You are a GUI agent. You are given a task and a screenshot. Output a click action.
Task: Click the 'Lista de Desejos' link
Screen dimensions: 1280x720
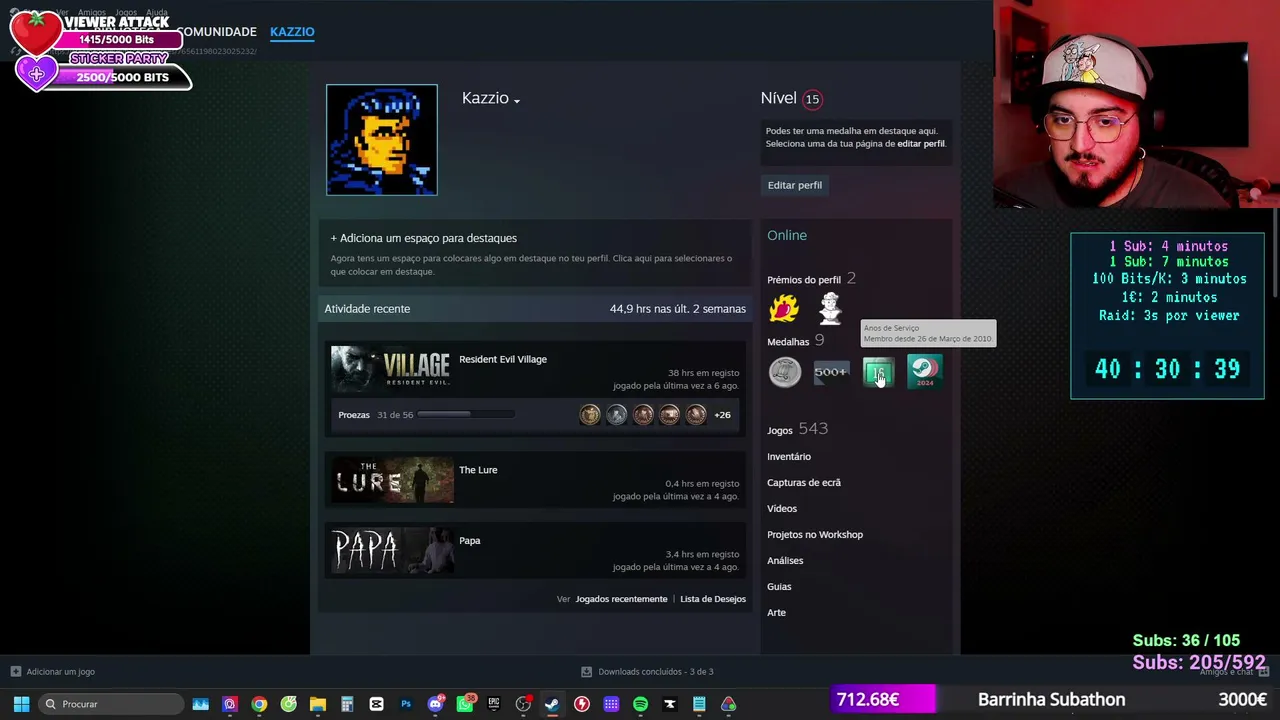(x=713, y=599)
